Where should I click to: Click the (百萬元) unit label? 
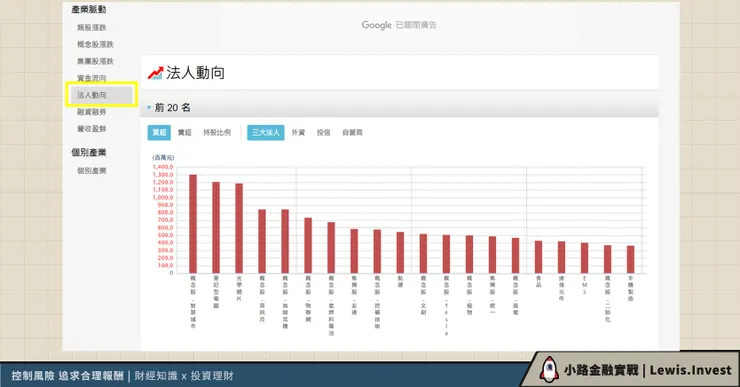point(163,158)
